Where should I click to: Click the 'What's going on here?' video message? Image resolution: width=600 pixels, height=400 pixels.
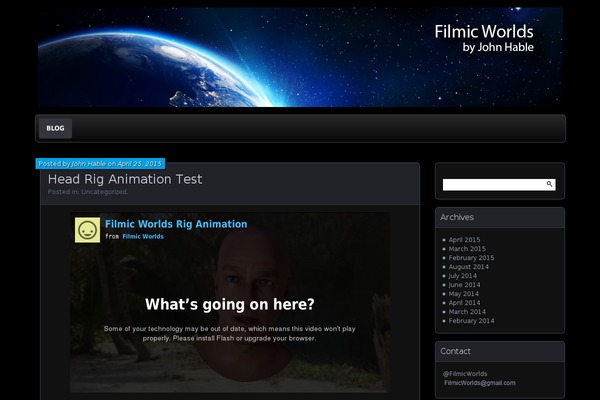coord(230,305)
